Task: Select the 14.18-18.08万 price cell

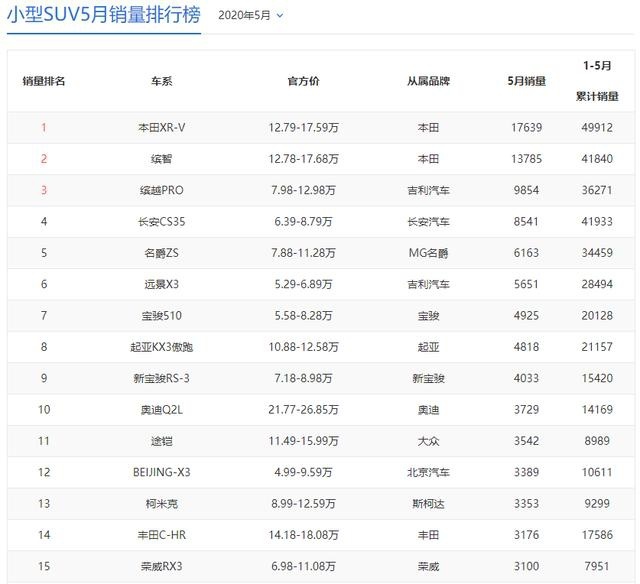Action: [x=303, y=535]
